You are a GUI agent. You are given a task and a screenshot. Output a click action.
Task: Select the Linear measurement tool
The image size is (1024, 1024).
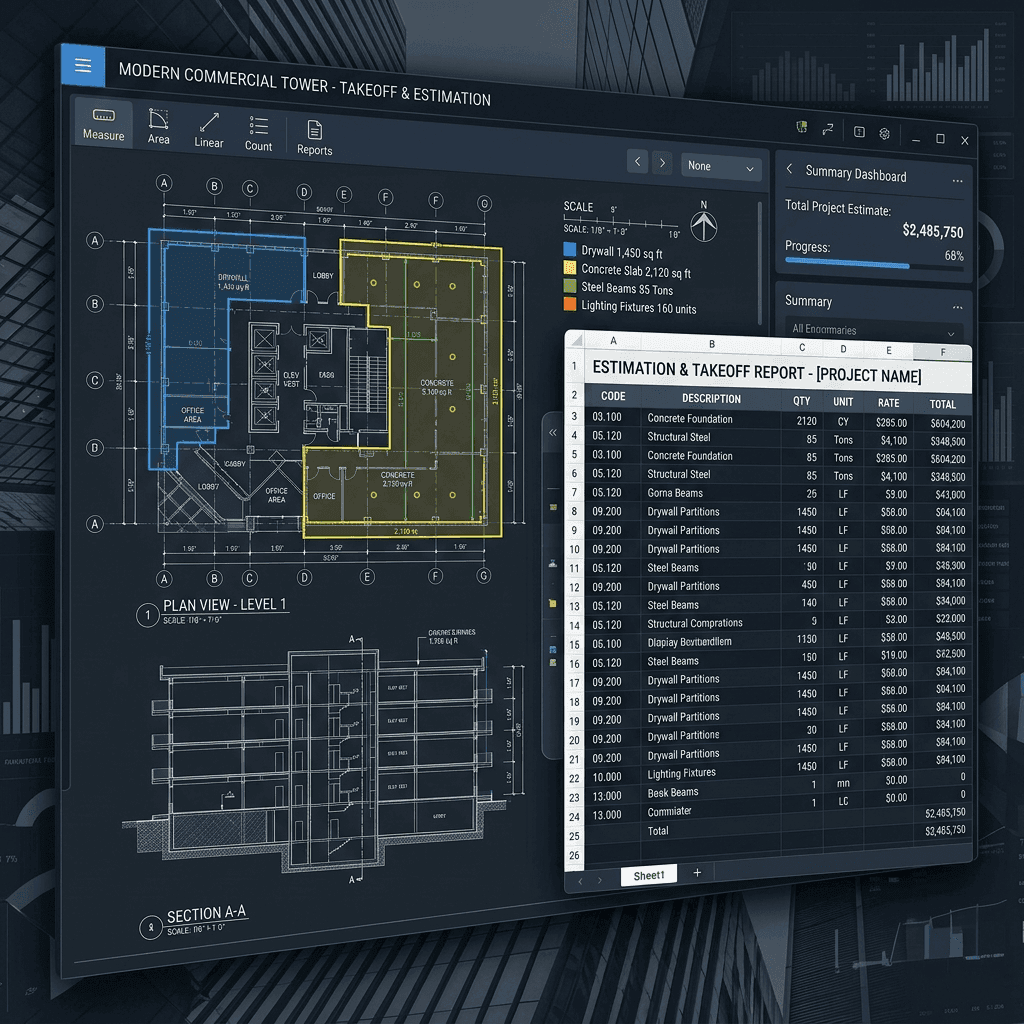(x=208, y=131)
